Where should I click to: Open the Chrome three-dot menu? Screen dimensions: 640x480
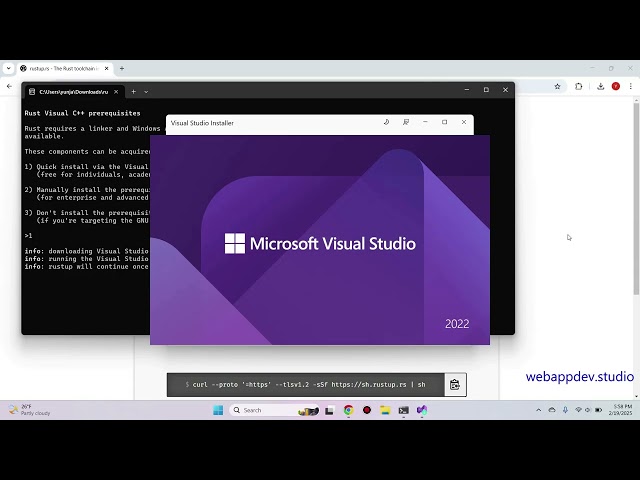631,86
